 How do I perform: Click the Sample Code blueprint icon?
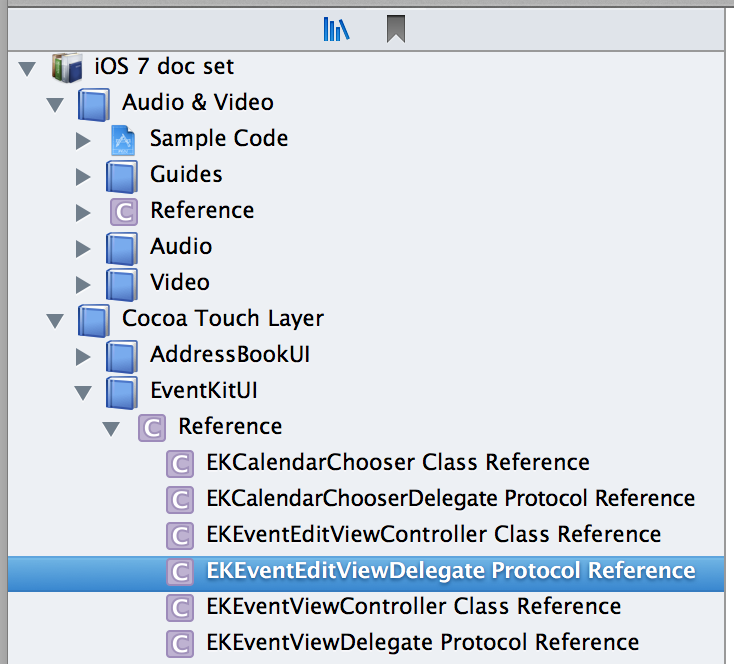click(x=122, y=139)
